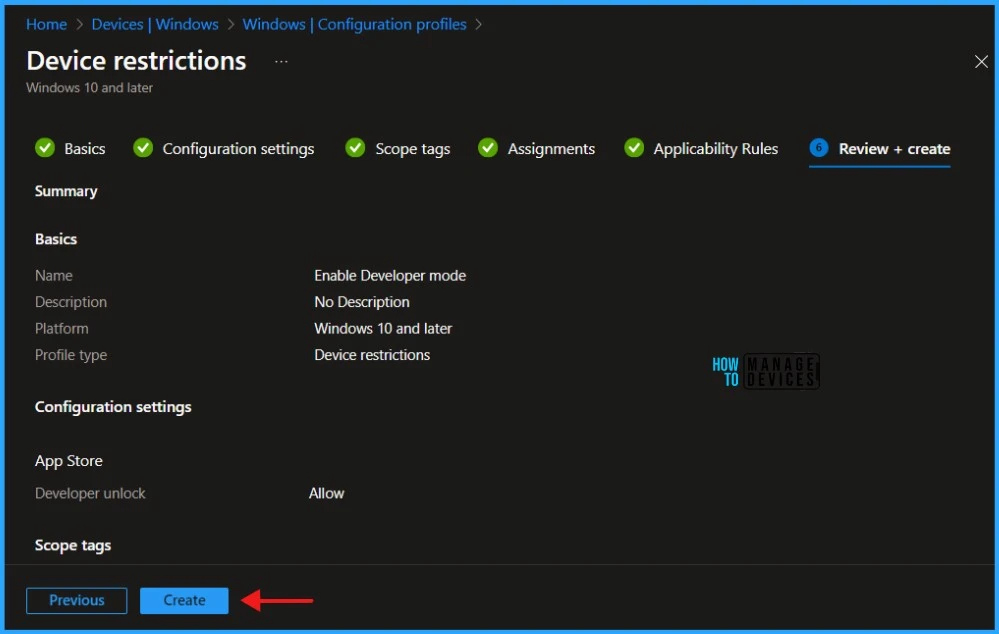Click the Previous button
The width and height of the screenshot is (999, 634).
(x=76, y=600)
